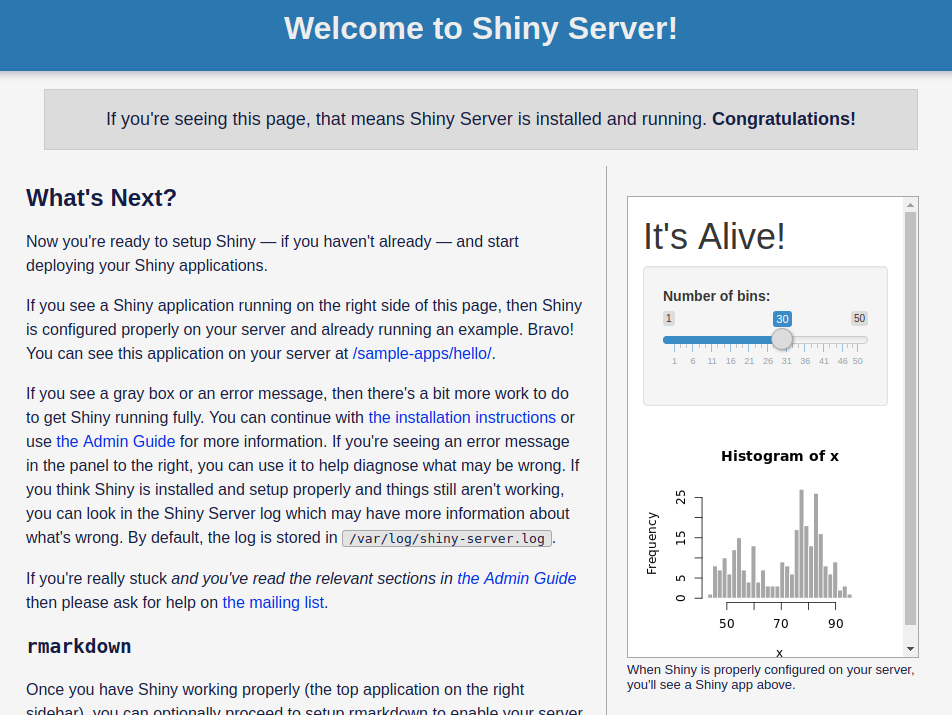Click the Frequency axis label
This screenshot has height=715, width=952.
coord(651,543)
